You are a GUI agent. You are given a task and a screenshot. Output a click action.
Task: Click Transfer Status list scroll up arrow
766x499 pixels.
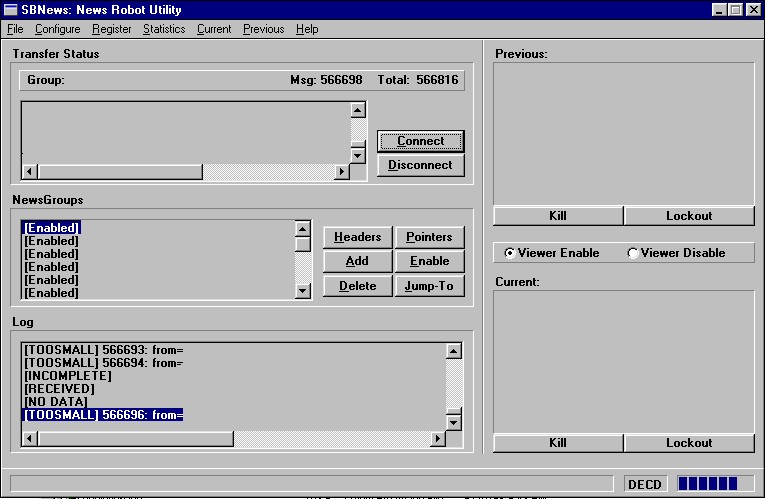[358, 109]
